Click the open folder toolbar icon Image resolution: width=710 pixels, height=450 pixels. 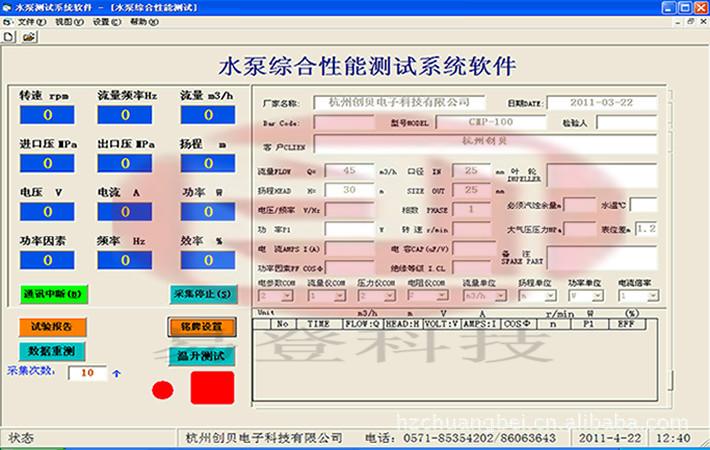click(x=29, y=37)
